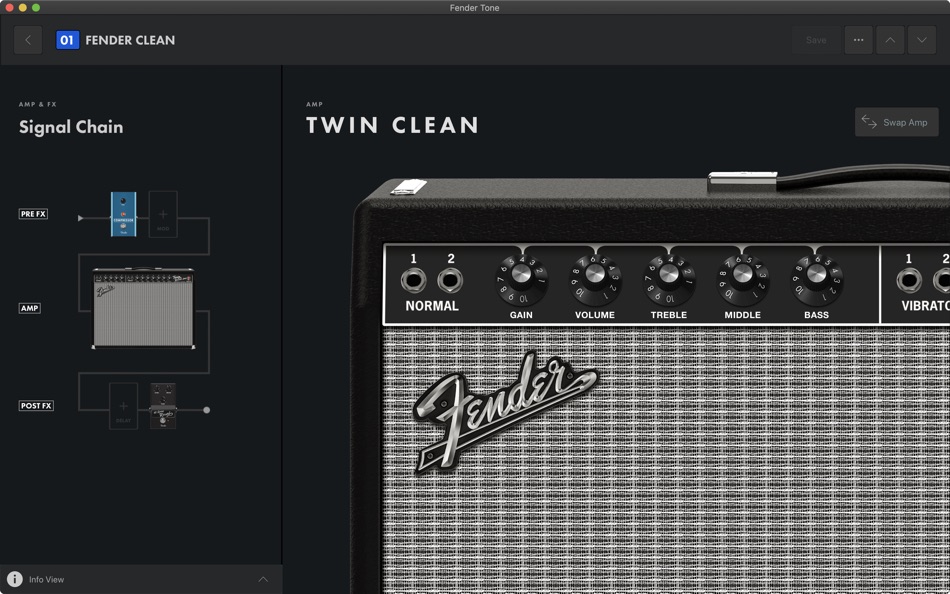
Task: Click the empty Delay slot in Post FX
Action: point(121,406)
